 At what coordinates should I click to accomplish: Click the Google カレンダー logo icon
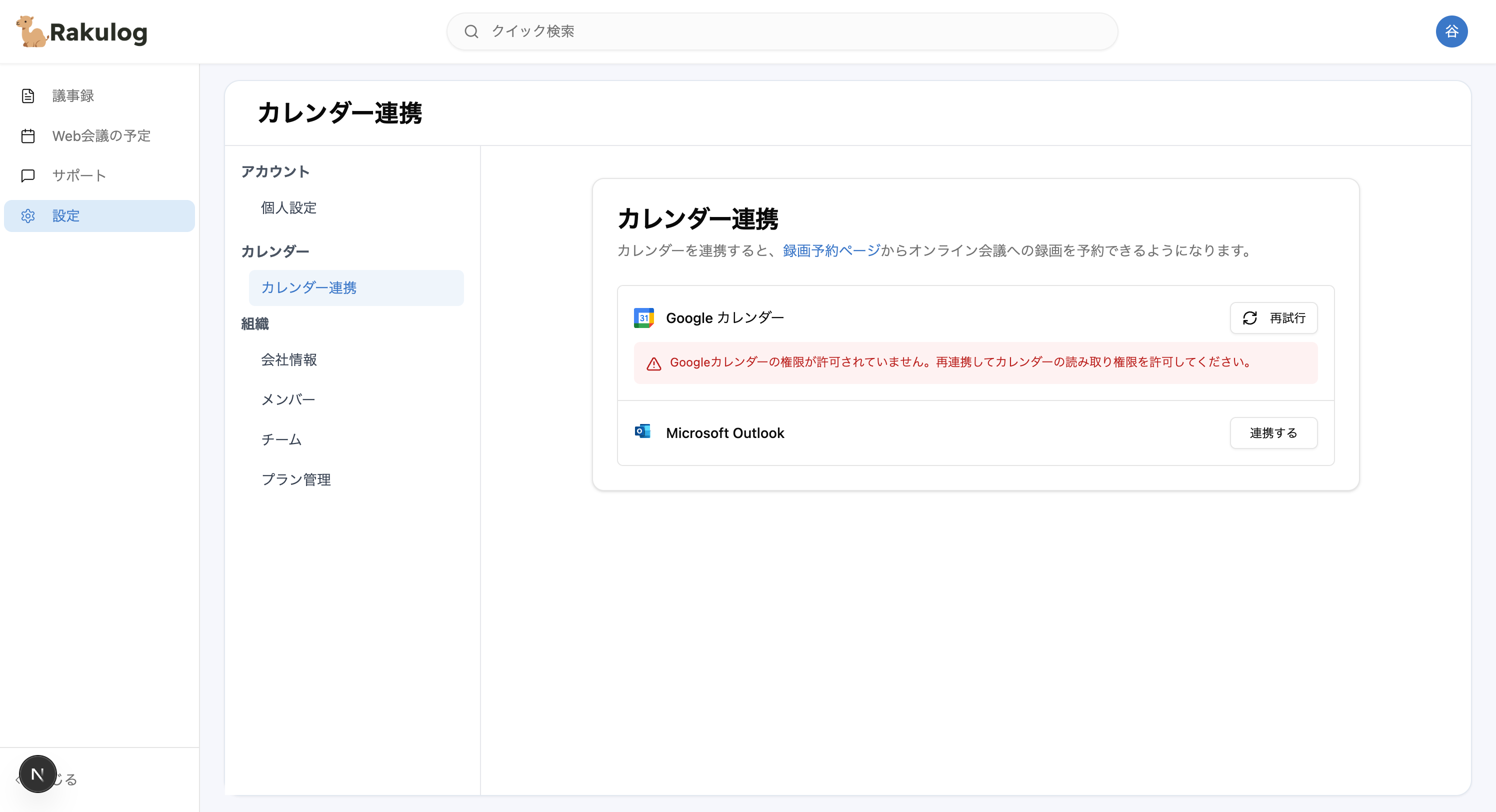coord(643,317)
